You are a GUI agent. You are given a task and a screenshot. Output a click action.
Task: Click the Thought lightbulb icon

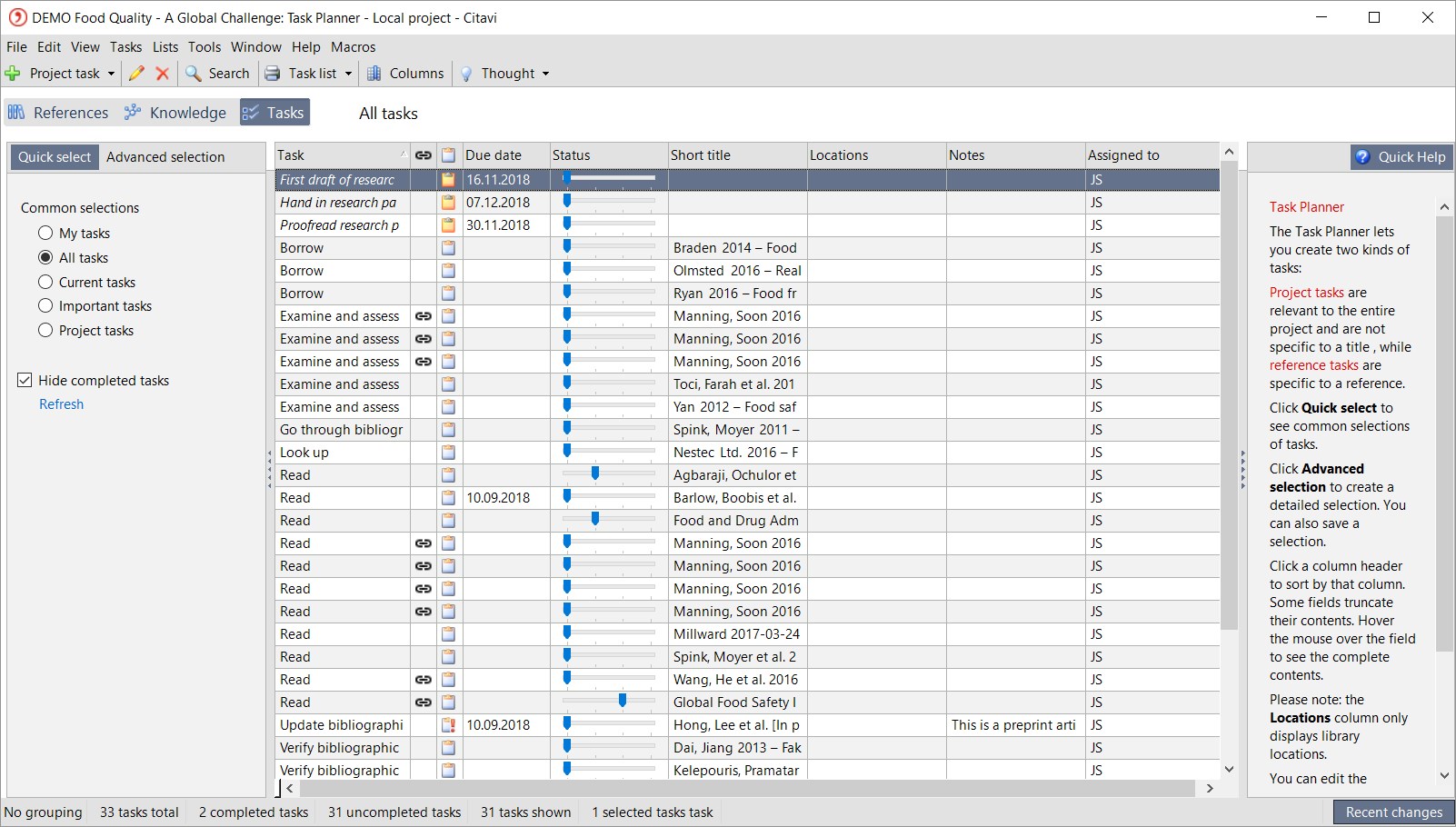coord(466,74)
